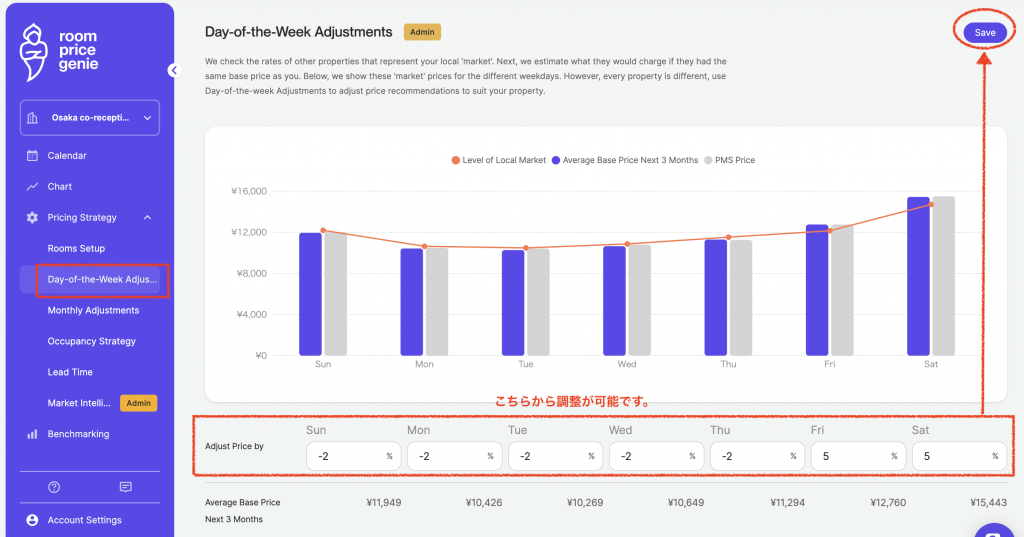Open Monthly Adjustments page
Image resolution: width=1024 pixels, height=537 pixels.
coord(93,311)
